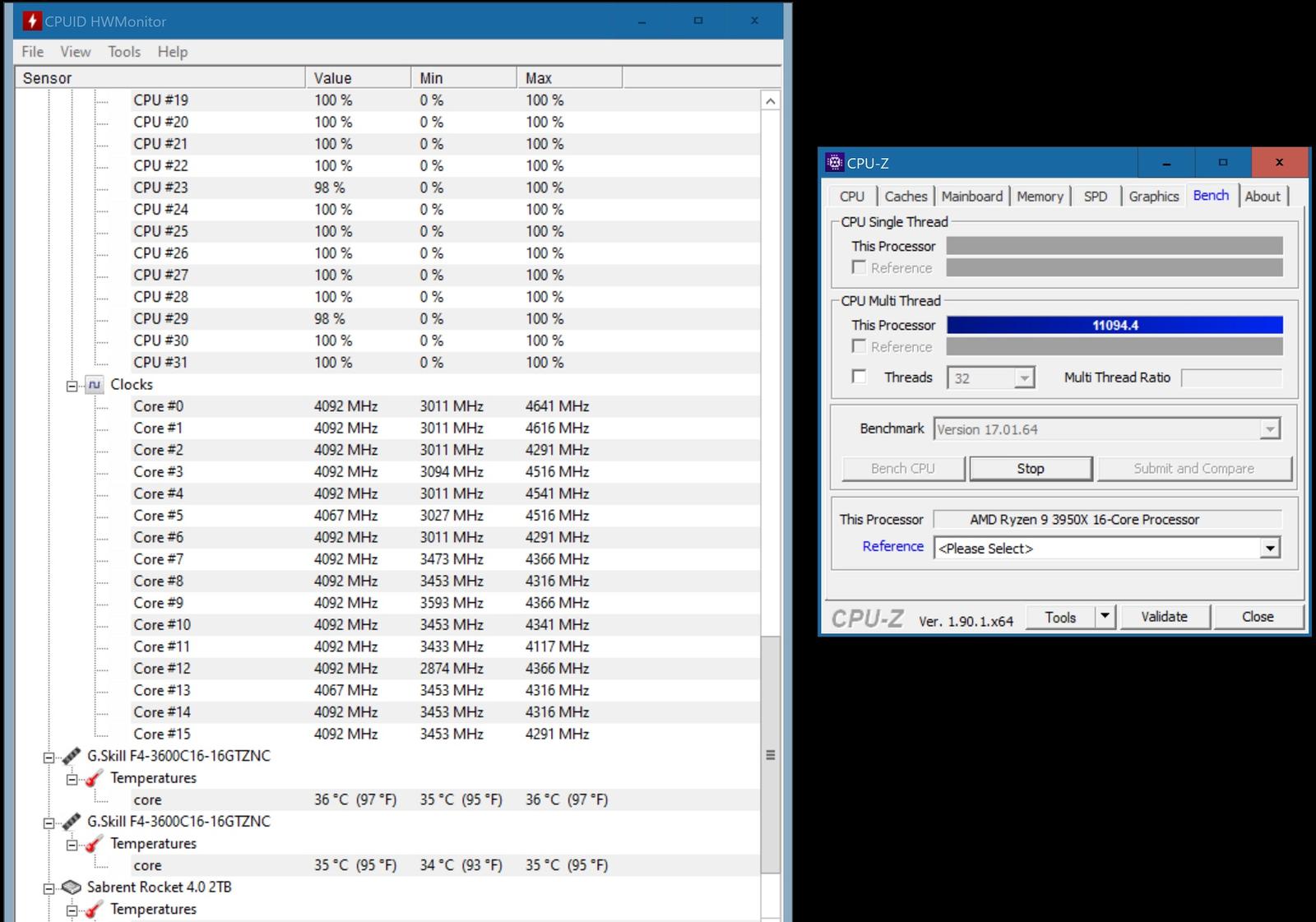Click the 4641 MHz max value
This screenshot has width=1316, height=922.
click(x=558, y=406)
